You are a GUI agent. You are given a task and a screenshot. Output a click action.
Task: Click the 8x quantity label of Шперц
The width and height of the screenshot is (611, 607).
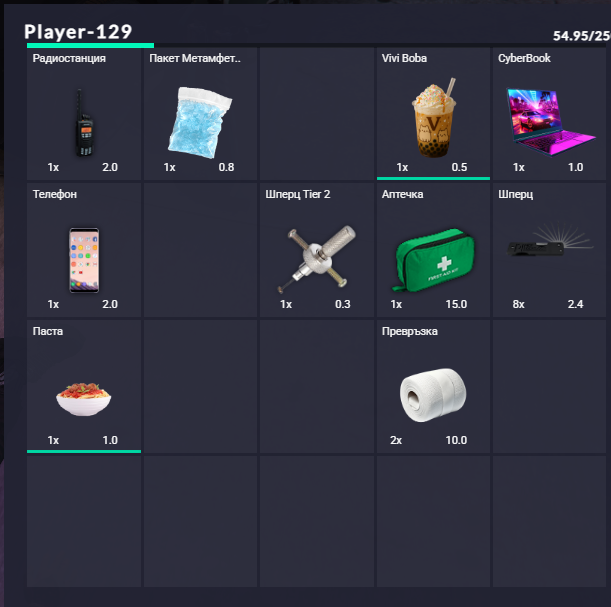[x=518, y=304]
